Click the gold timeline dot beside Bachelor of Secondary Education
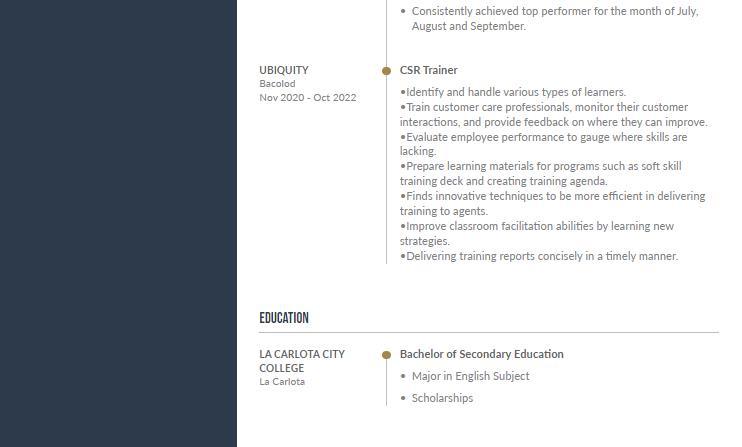Viewport: 742px width, 447px height. pyautogui.click(x=386, y=355)
